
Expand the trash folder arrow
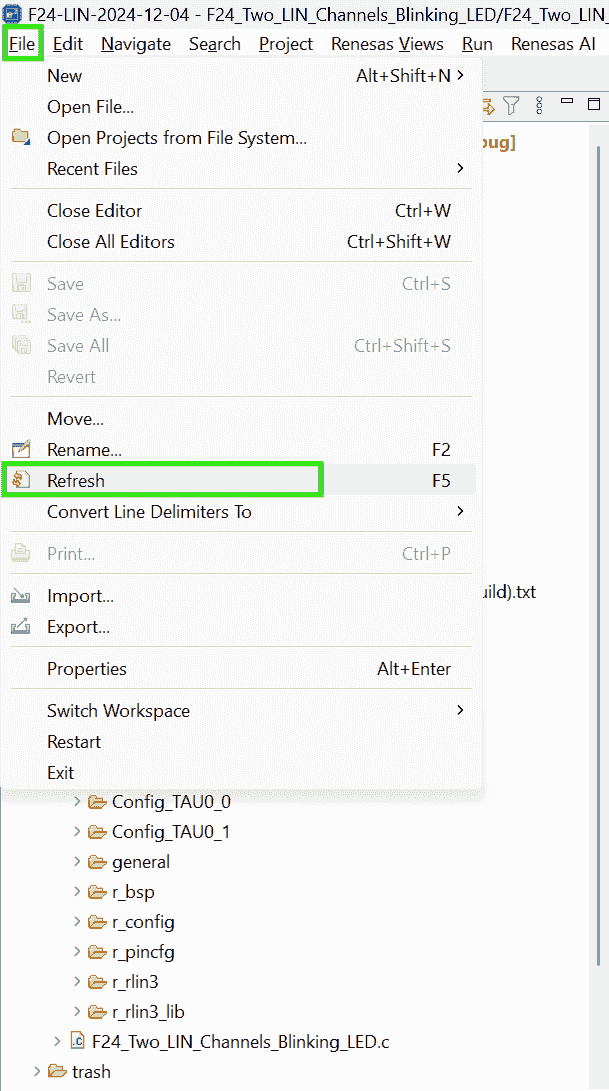point(38,1072)
